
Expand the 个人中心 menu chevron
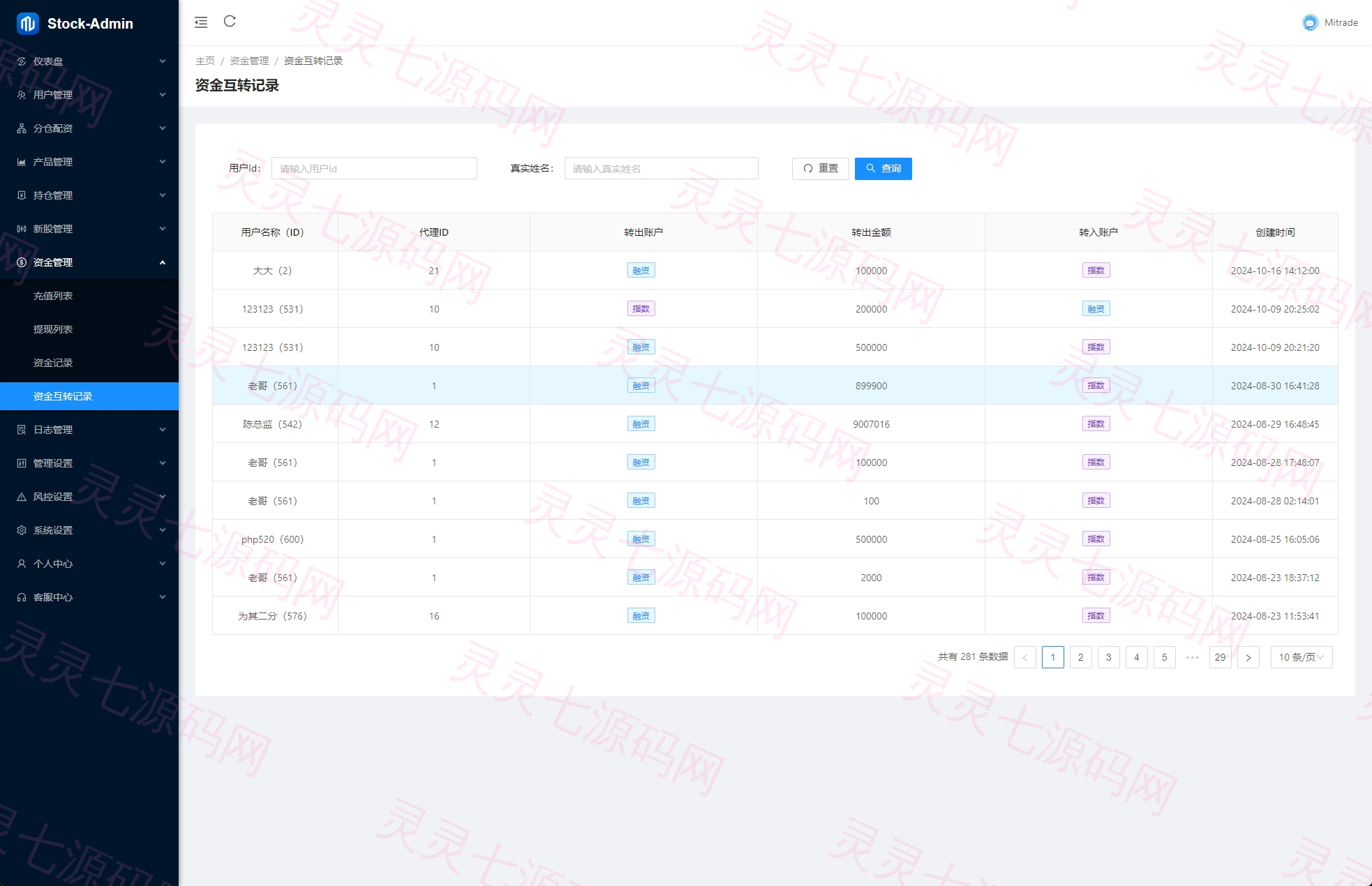pyautogui.click(x=163, y=564)
